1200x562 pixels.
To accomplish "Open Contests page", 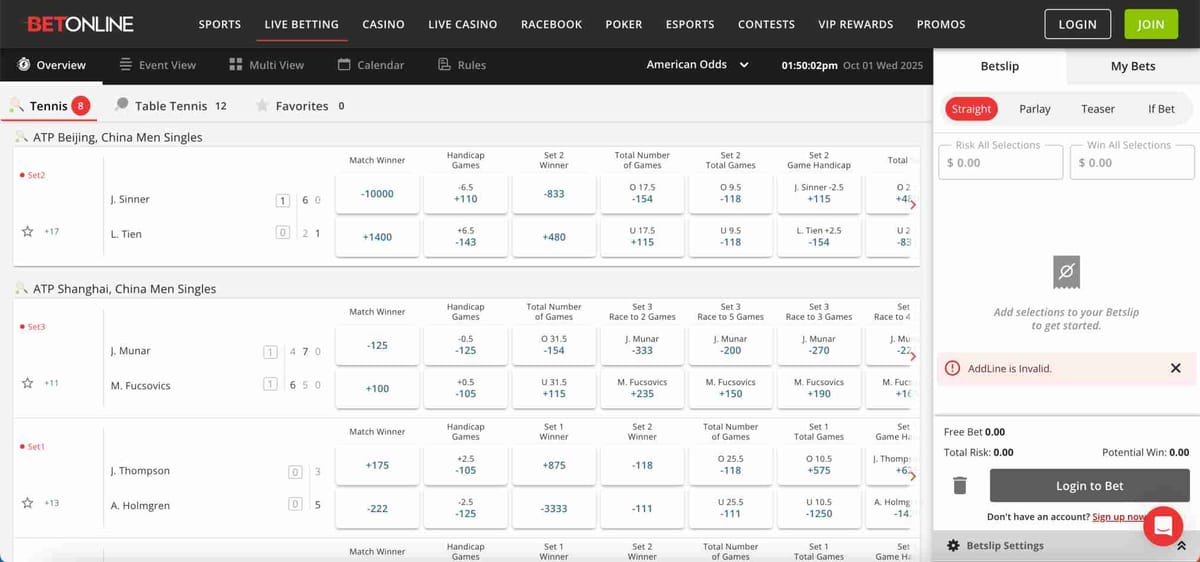I will [766, 24].
